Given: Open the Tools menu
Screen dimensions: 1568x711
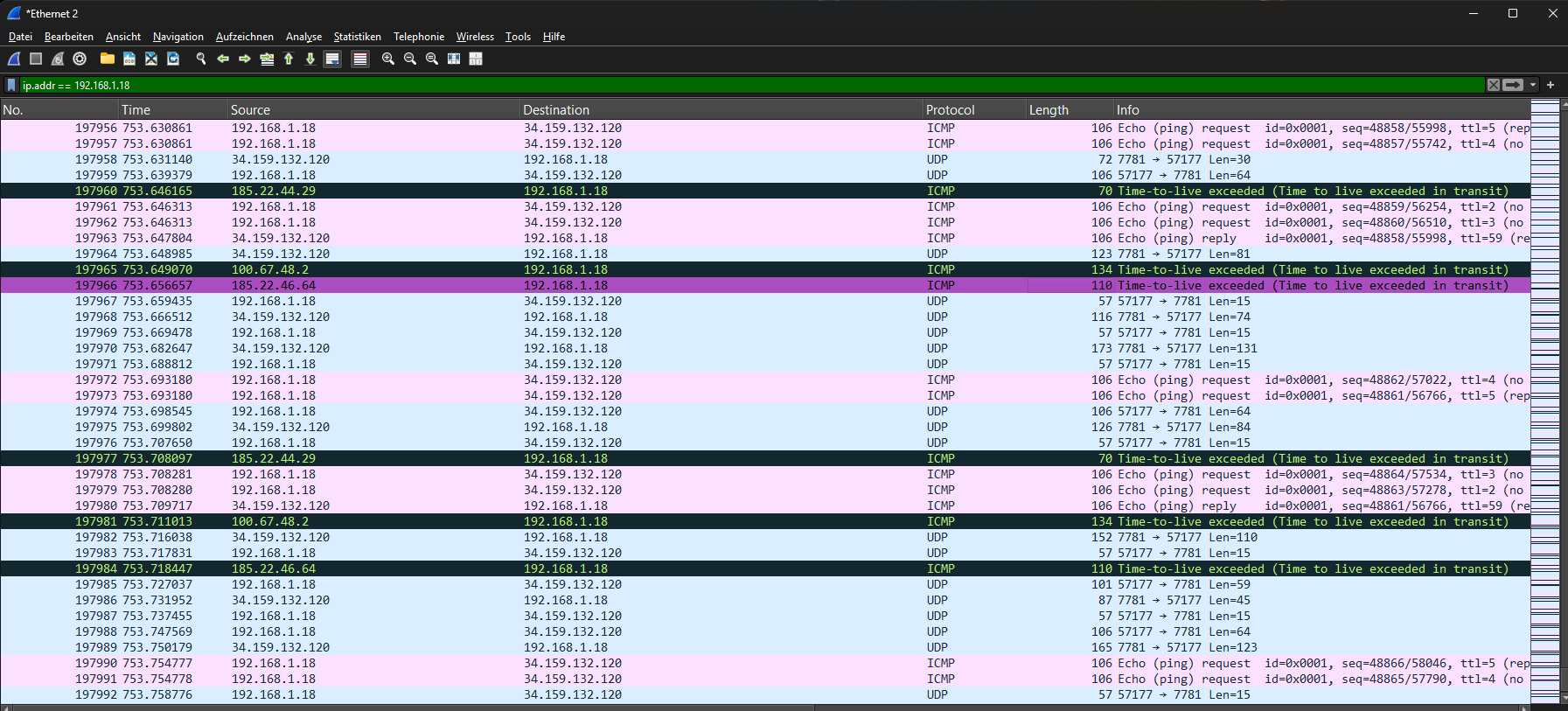Looking at the screenshot, I should coord(518,37).
